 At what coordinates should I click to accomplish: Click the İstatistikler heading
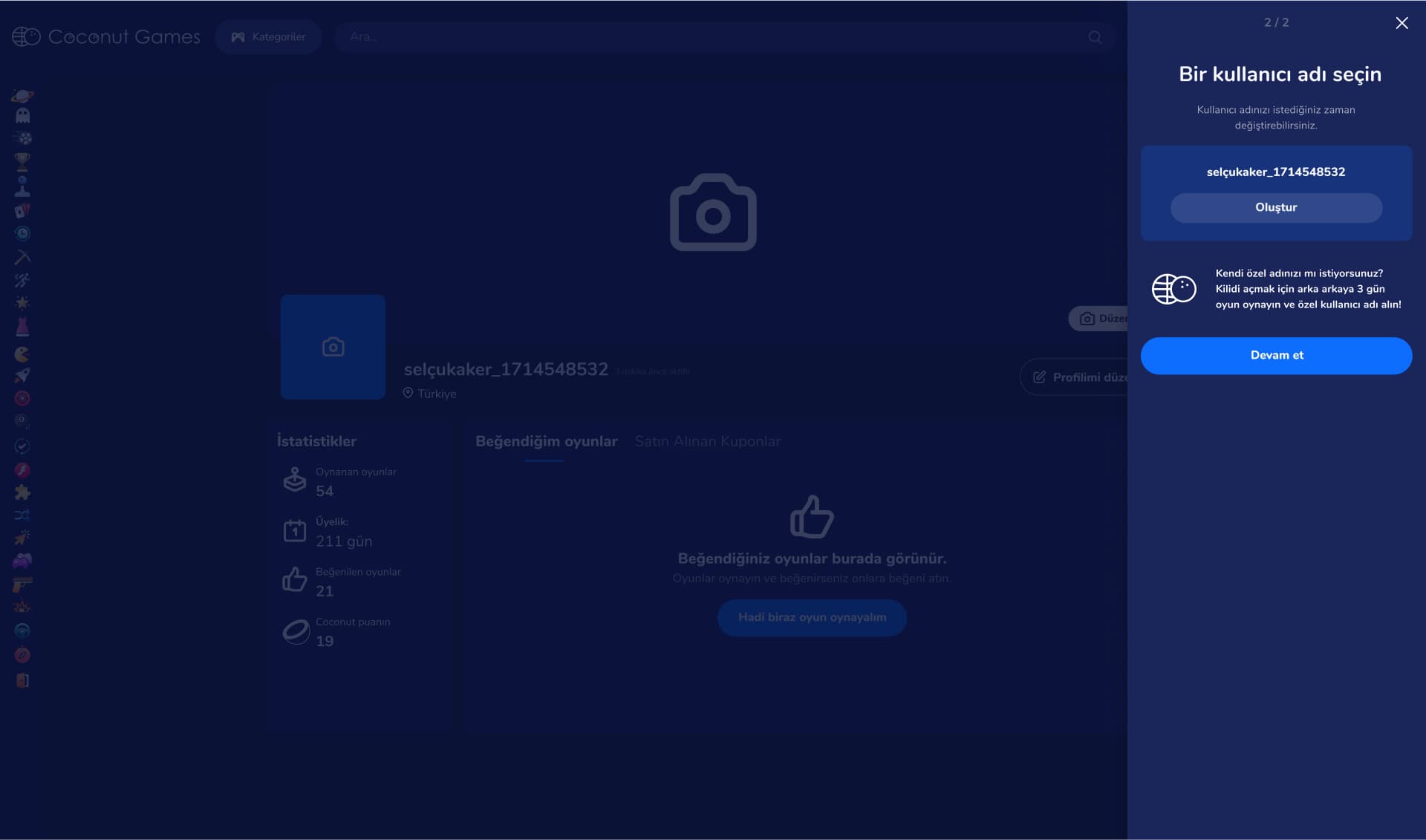(x=316, y=441)
